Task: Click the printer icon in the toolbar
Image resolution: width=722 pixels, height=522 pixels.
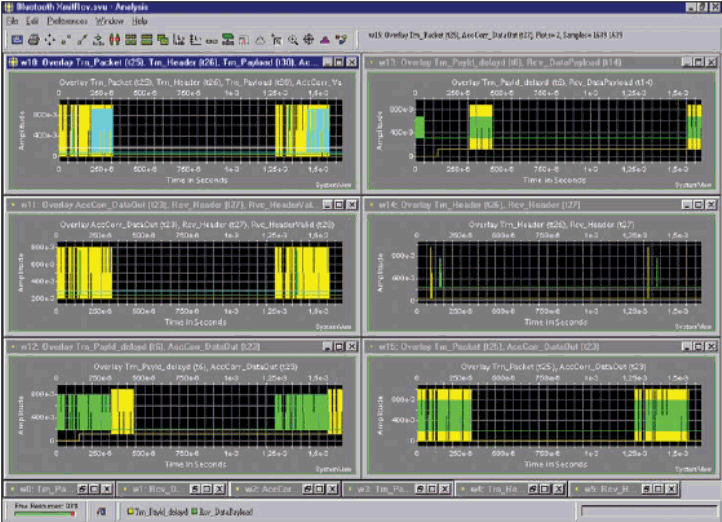Action: 32,40
